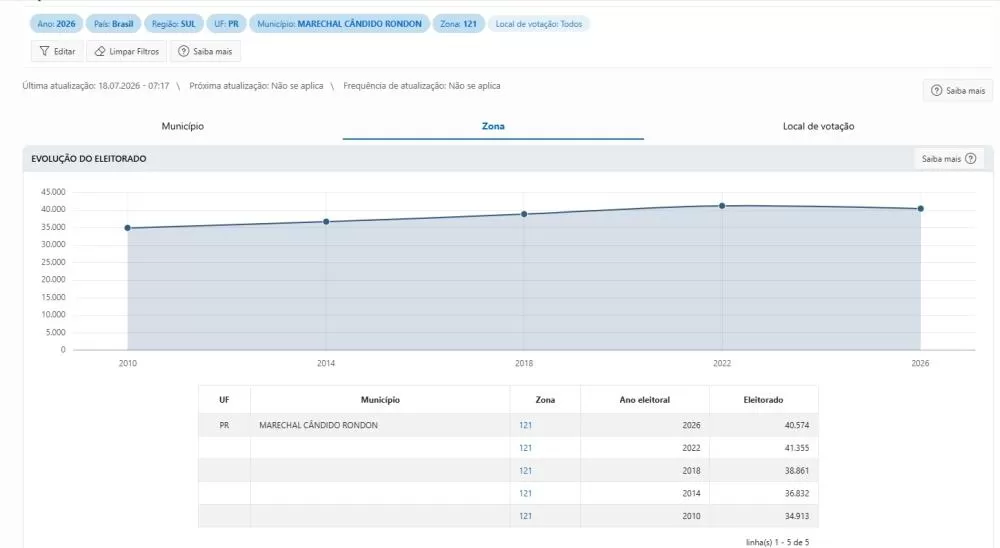1000x548 pixels.
Task: Open the Município: Marechal Cândido Rondon filter chip
Action: click(339, 24)
